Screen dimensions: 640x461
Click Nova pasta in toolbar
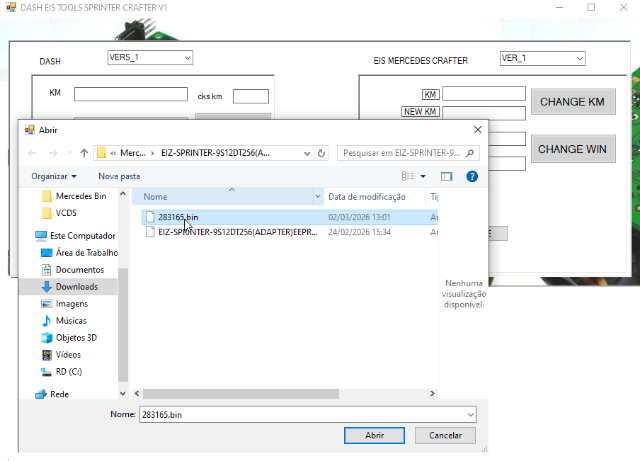(x=119, y=176)
